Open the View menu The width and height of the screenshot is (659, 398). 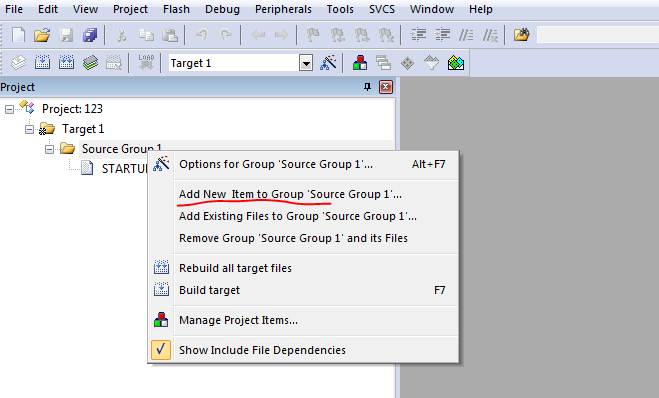(85, 9)
